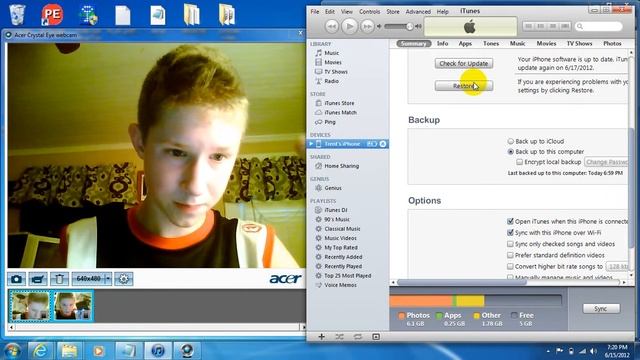Open Movies in the iTunes library

point(333,62)
